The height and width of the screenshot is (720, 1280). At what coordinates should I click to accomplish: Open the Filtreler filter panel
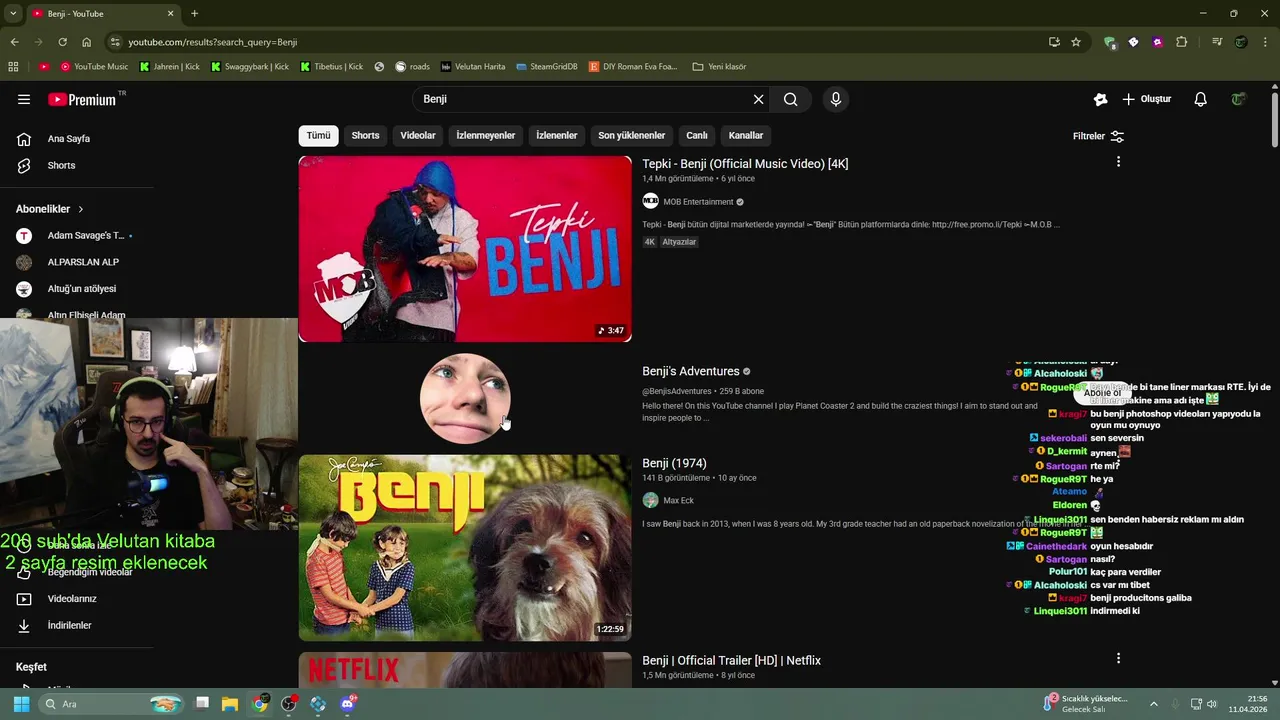click(1098, 136)
